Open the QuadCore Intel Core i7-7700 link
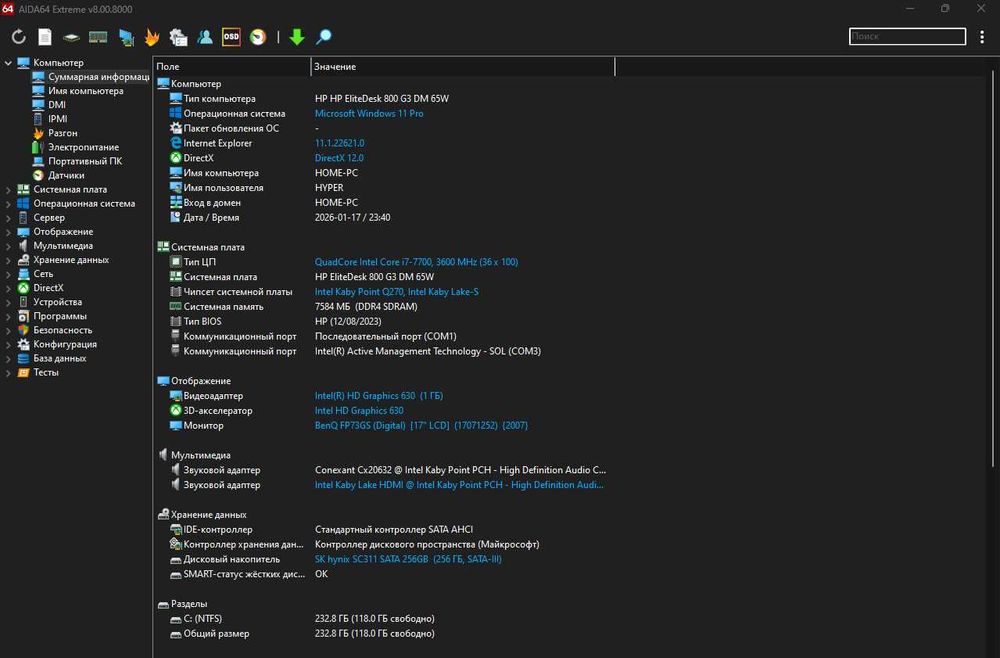This screenshot has height=658, width=1000. click(416, 262)
